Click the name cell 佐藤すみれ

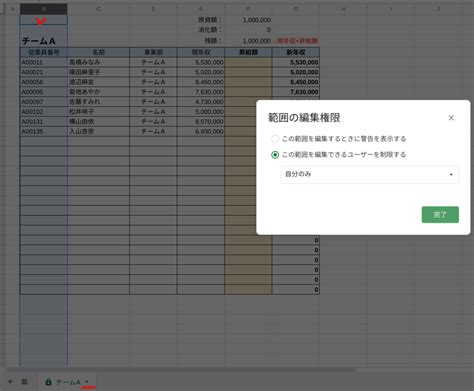pyautogui.click(x=98, y=102)
